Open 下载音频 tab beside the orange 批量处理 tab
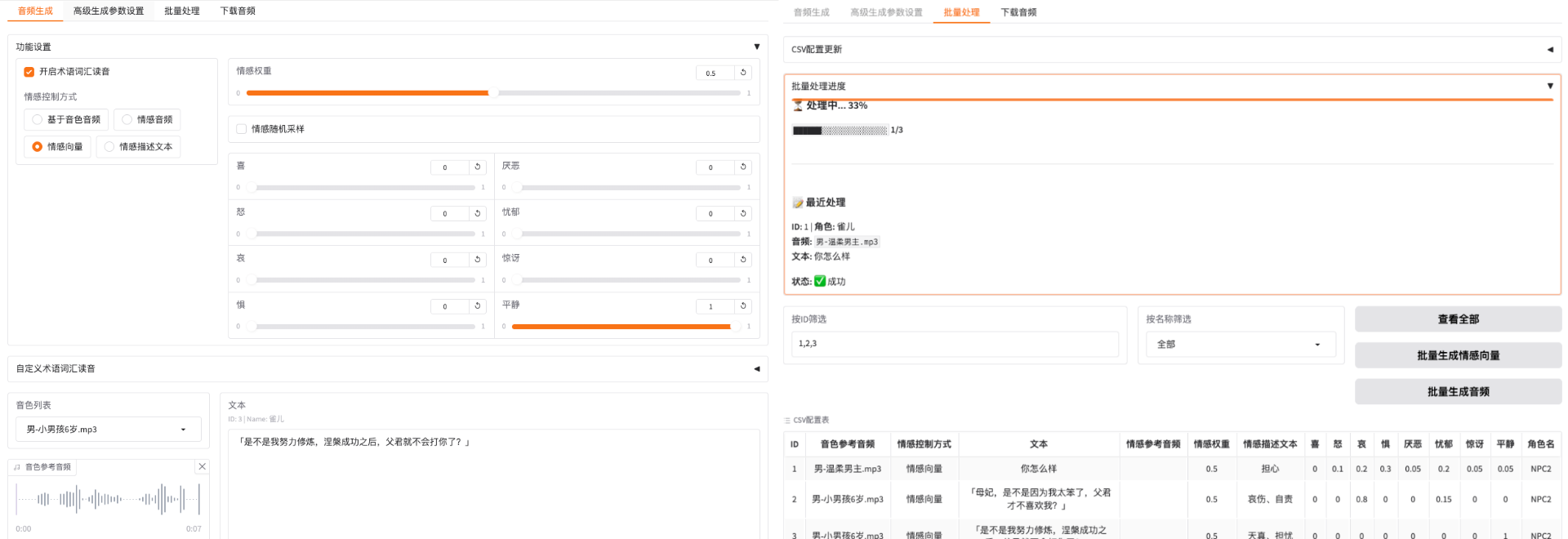This screenshot has height=539, width=1568. tap(1018, 12)
